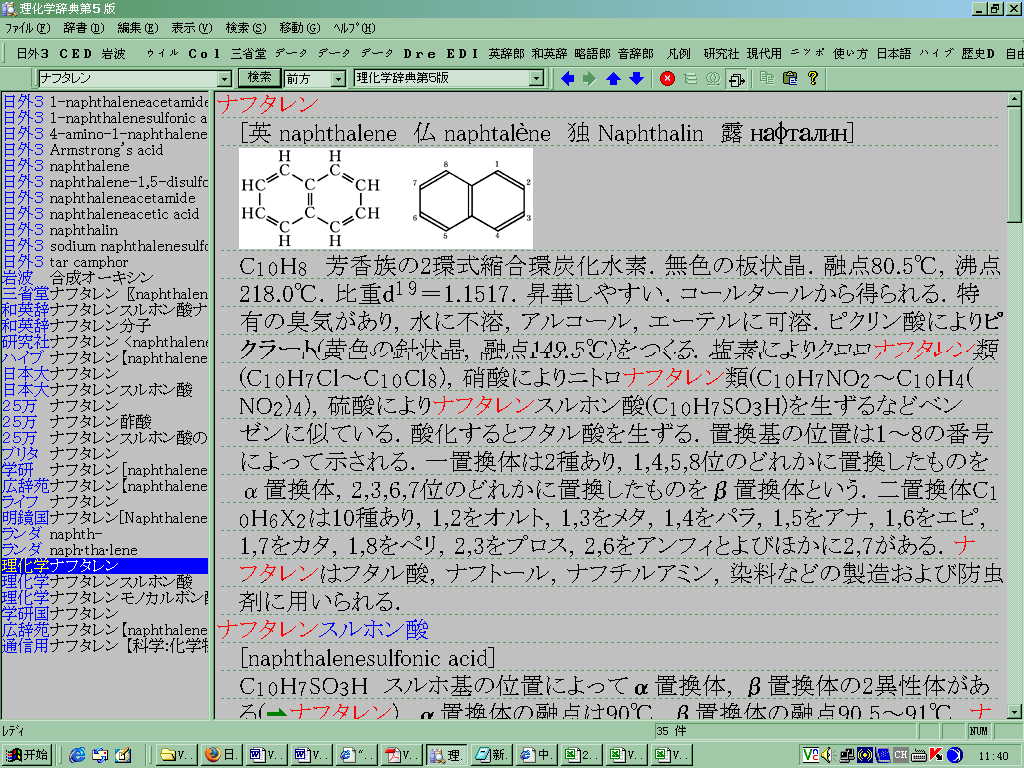Screen dimensions: 1024x768
Task: Click the PDF document taskbar button
Action: pyautogui.click(x=402, y=755)
